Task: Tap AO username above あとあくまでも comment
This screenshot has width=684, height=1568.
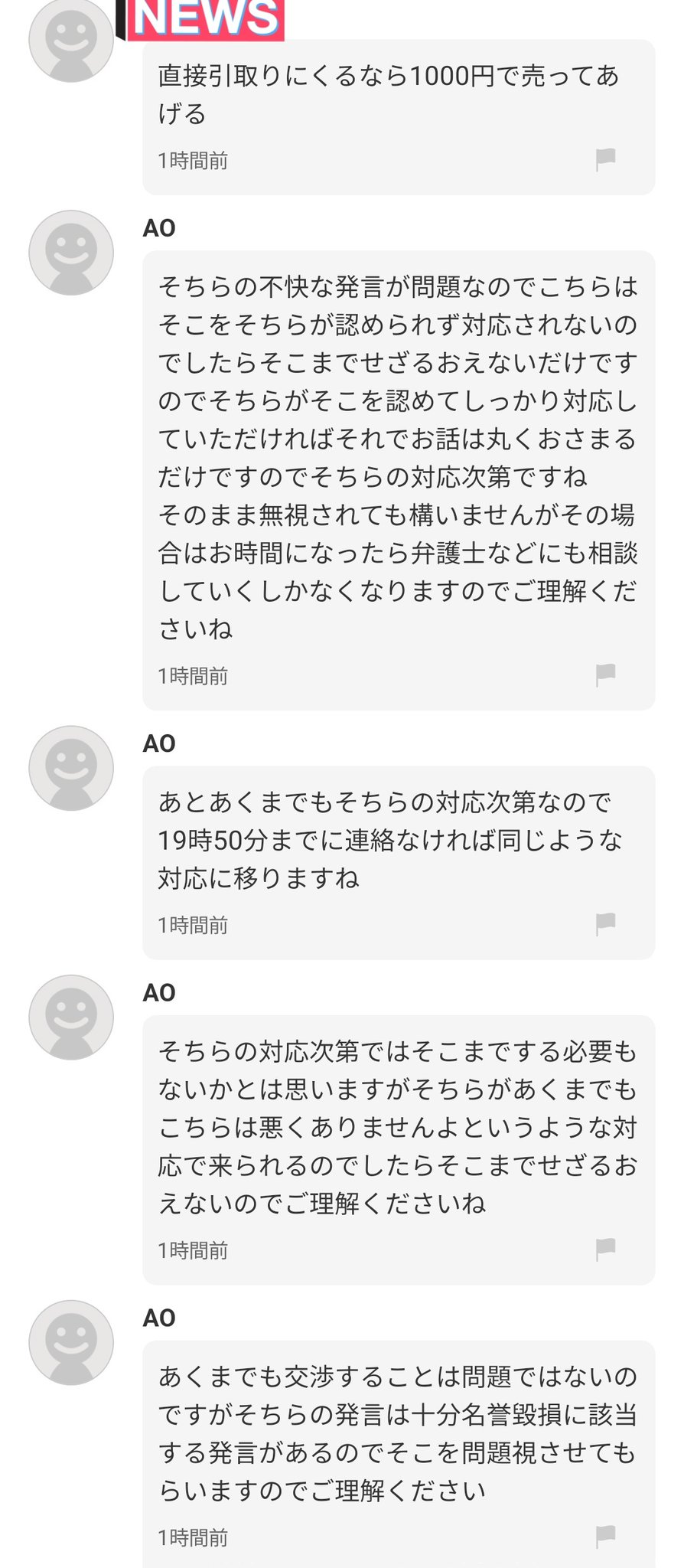Action: tap(159, 743)
